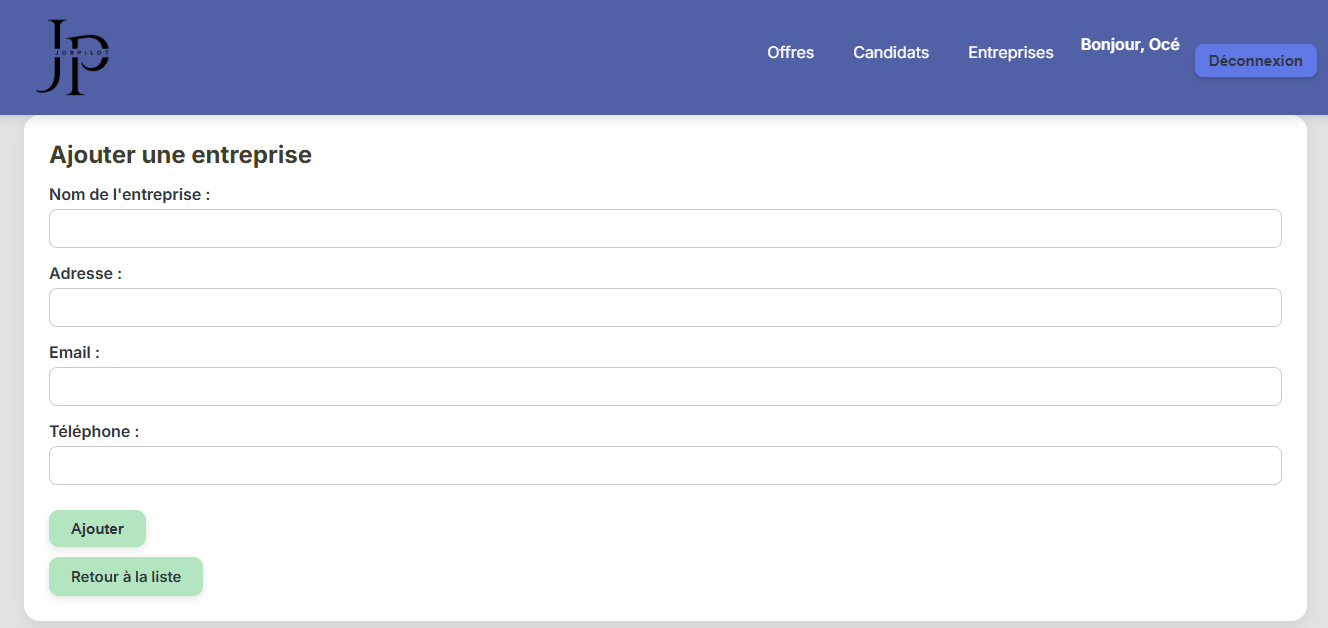Viewport: 1328px width, 628px height.
Task: Submit the form with the Ajouter button
Action: [97, 529]
